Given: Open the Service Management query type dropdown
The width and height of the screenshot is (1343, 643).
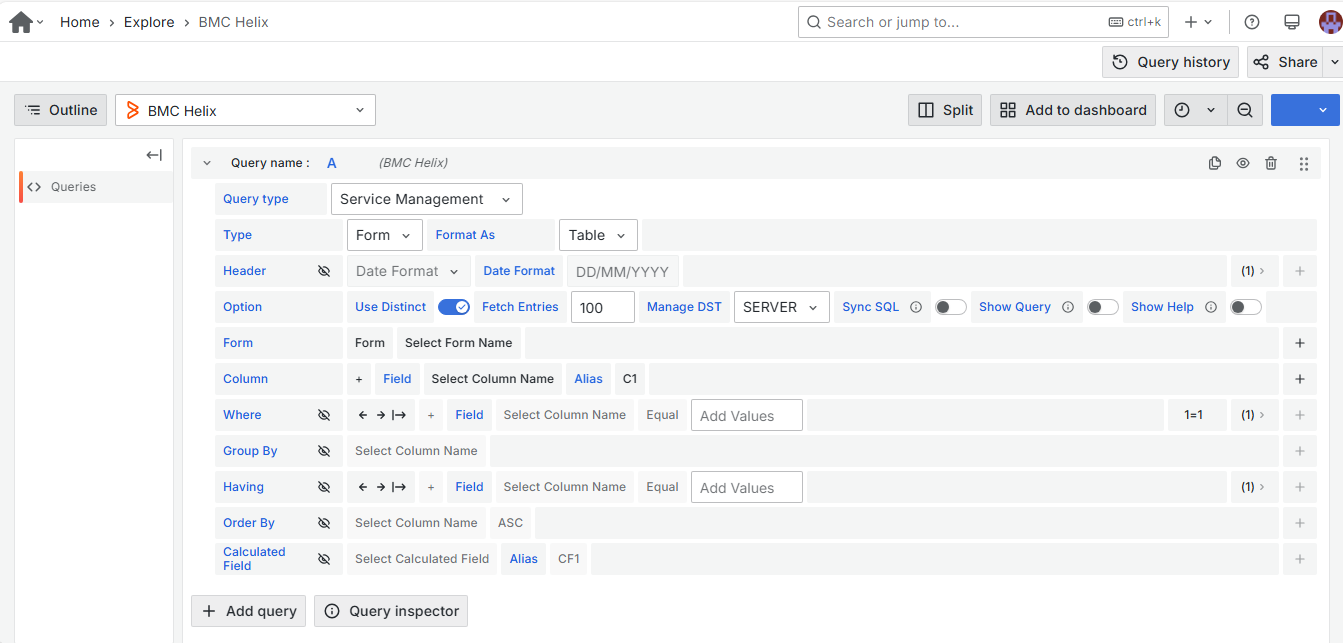Looking at the screenshot, I should coord(427,199).
